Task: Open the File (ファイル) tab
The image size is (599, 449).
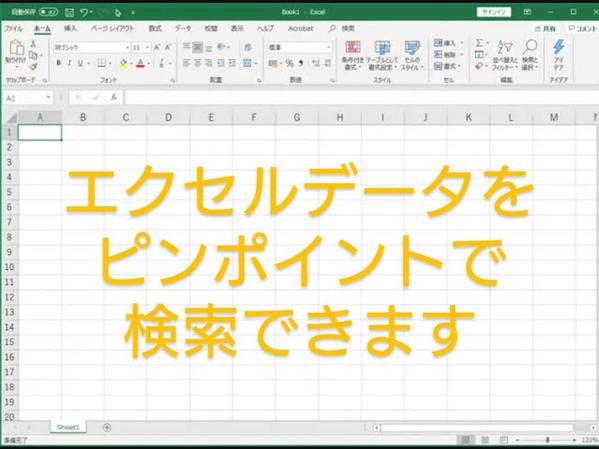Action: [13, 28]
